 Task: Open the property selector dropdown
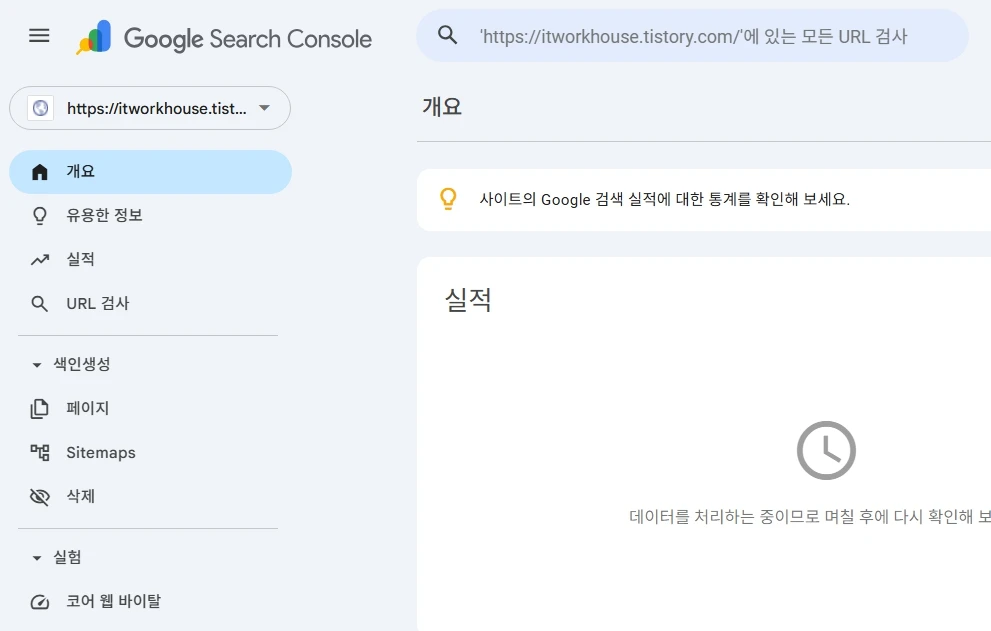tap(150, 108)
